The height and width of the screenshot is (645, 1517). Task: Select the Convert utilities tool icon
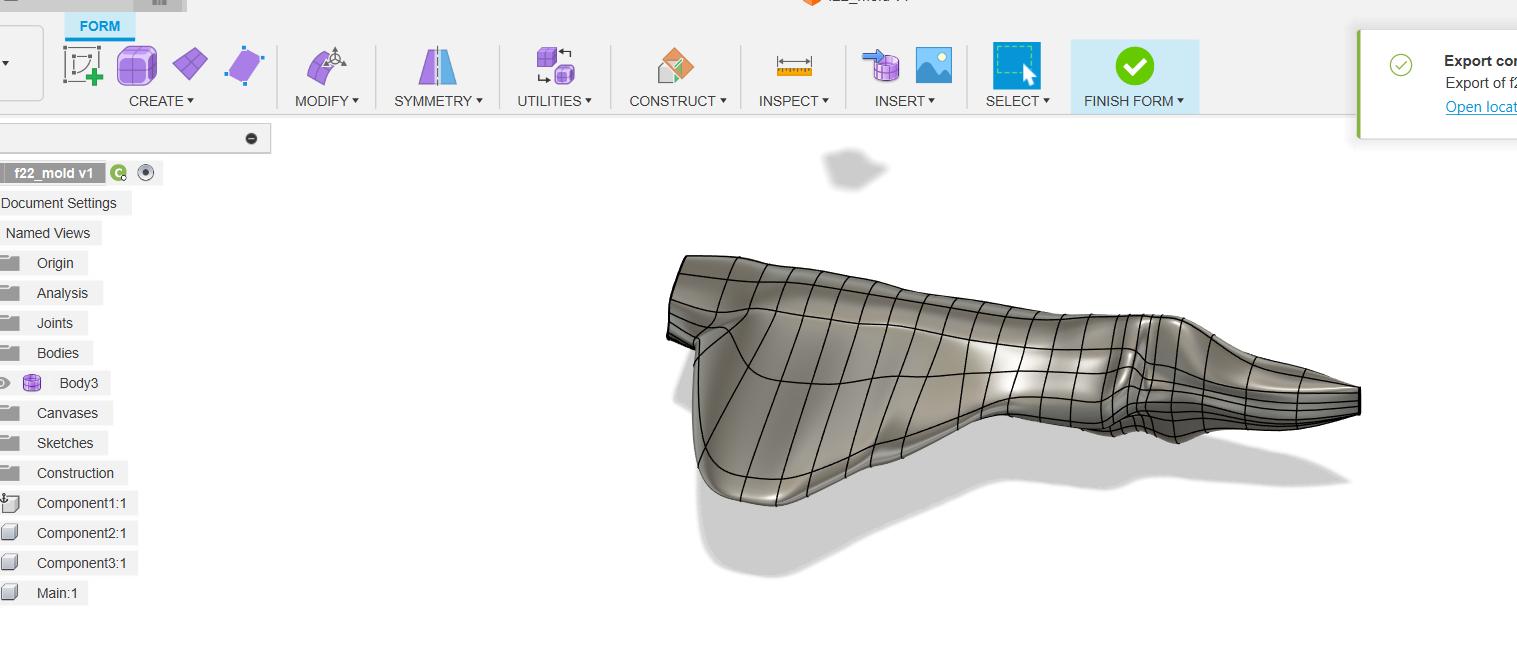555,66
